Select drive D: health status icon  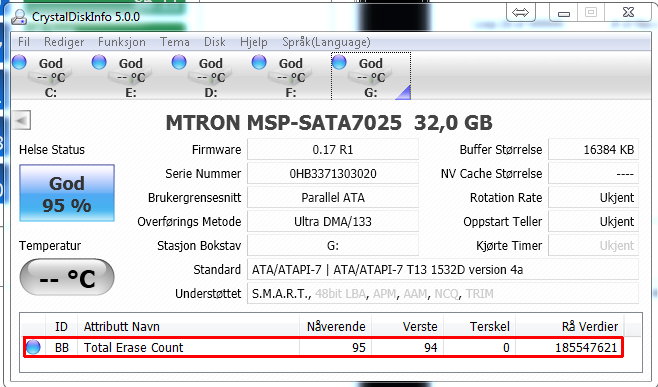tap(179, 62)
